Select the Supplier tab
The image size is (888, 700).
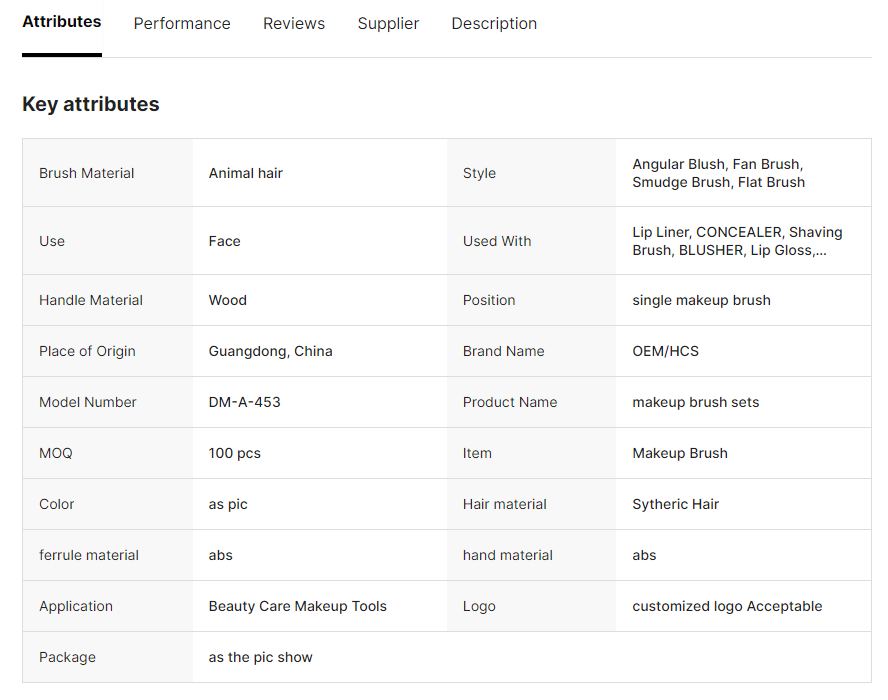pyautogui.click(x=388, y=24)
